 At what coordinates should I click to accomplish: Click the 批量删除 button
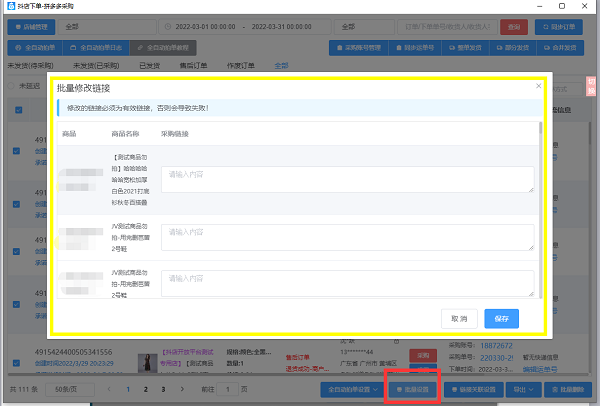(568, 390)
